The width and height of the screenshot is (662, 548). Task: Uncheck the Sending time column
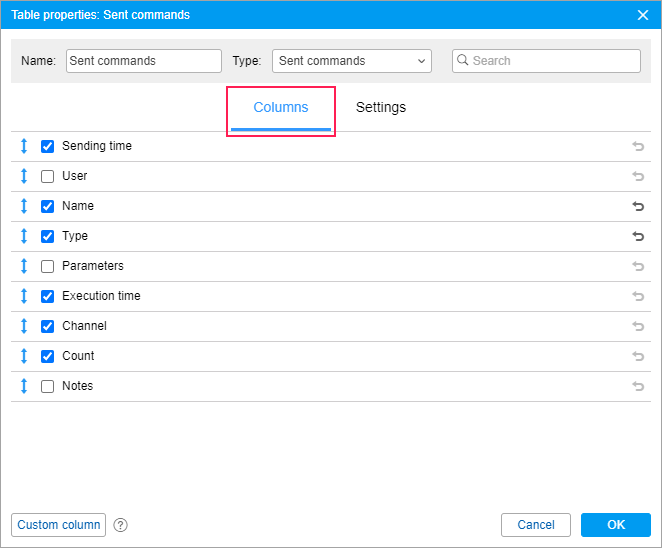tap(47, 147)
